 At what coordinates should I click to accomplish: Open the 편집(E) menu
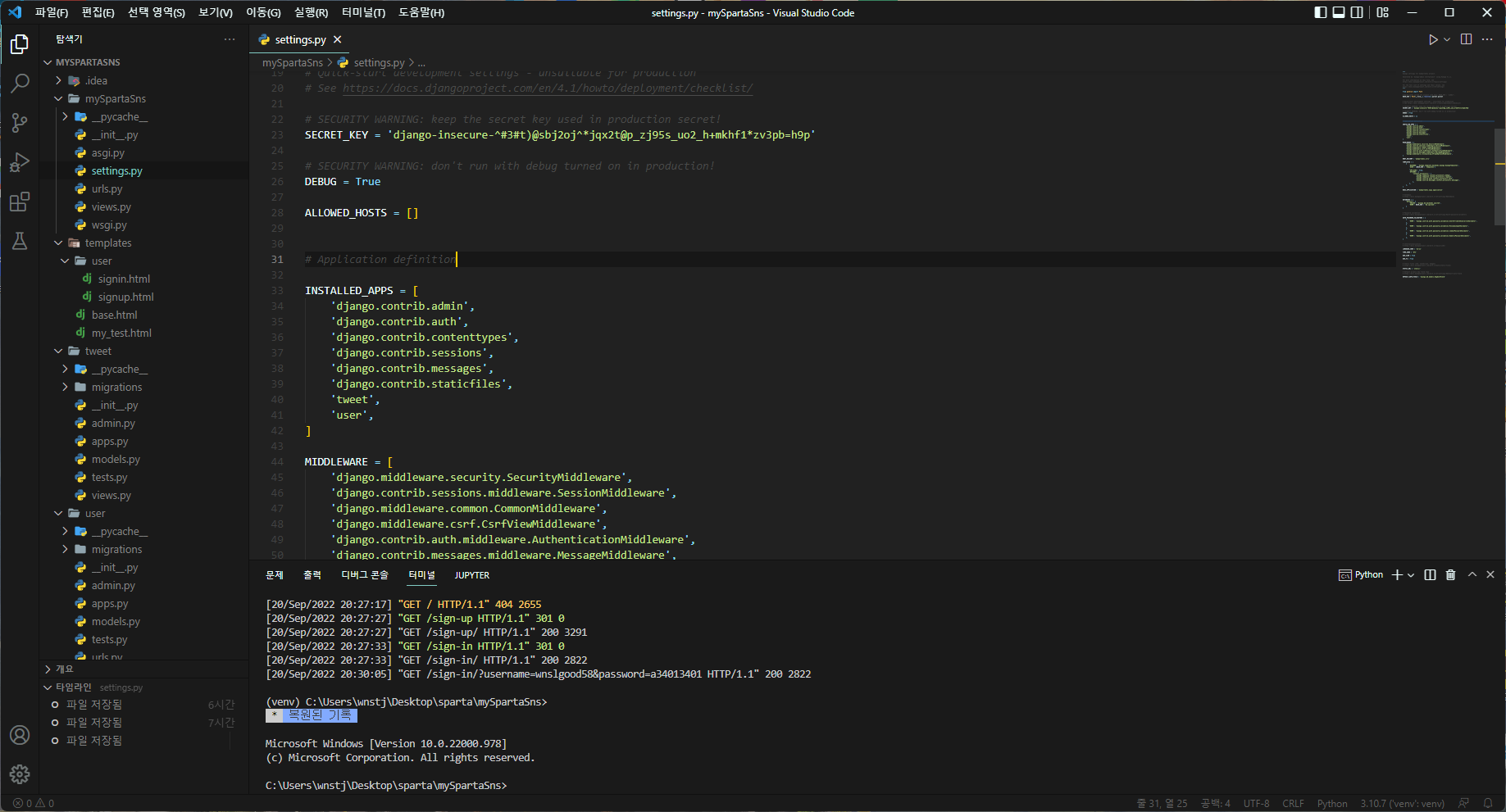[98, 12]
